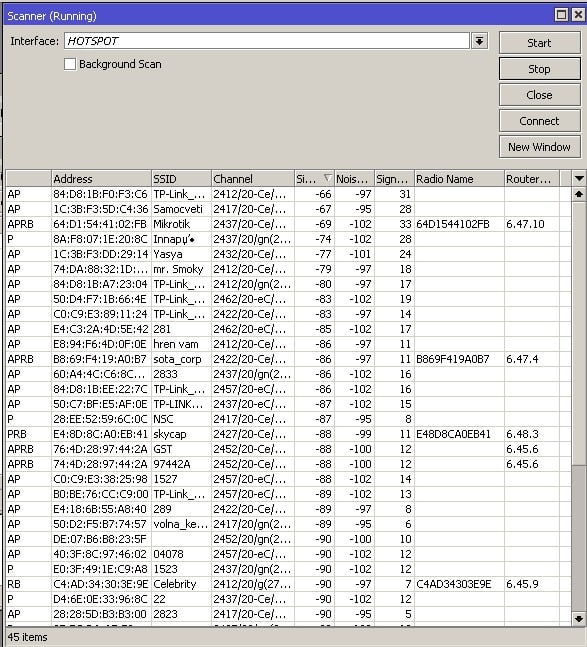This screenshot has width=587, height=647.
Task: Toggle sort on Signal strength column header
Action: click(x=314, y=179)
